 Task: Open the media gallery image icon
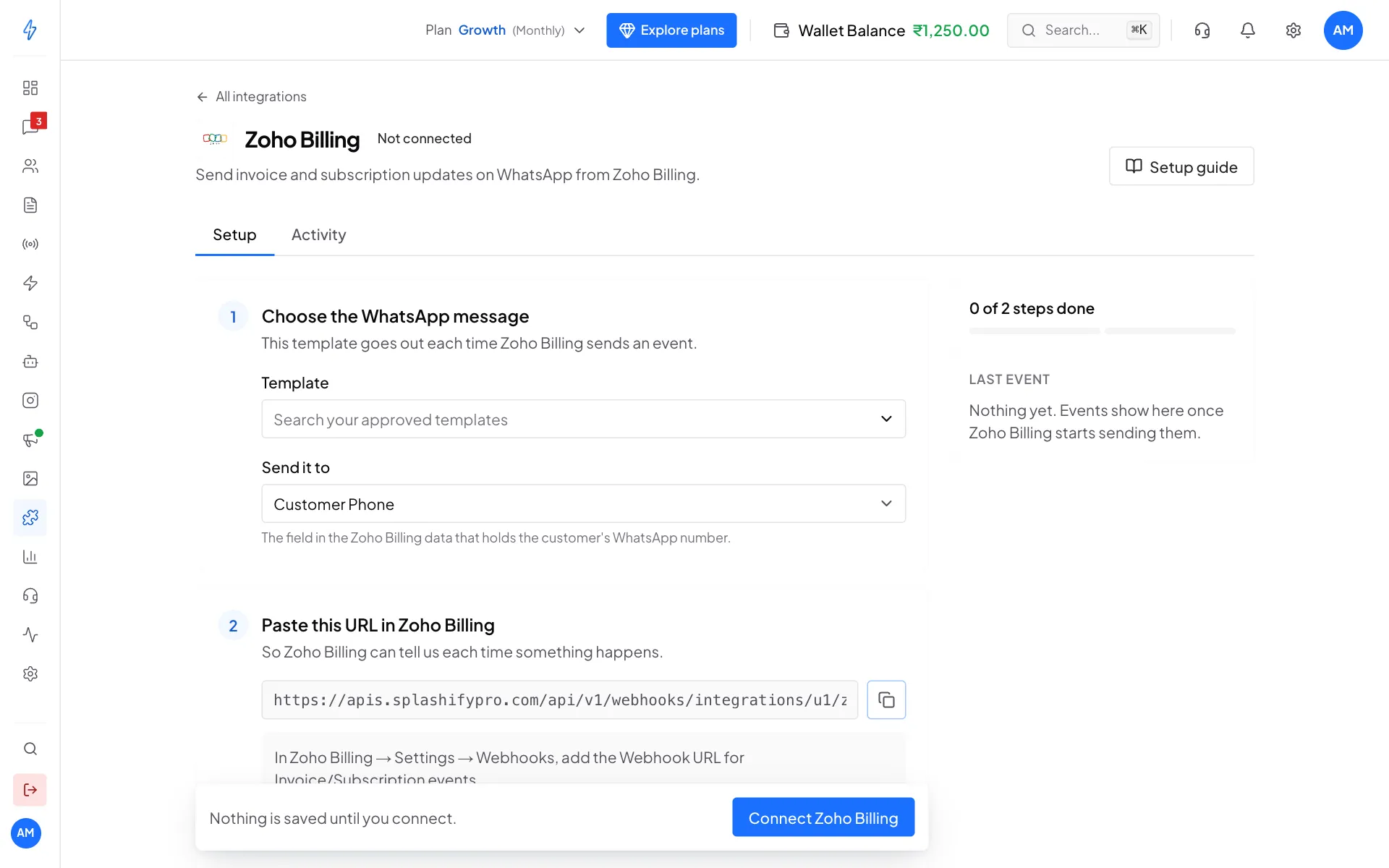30,478
